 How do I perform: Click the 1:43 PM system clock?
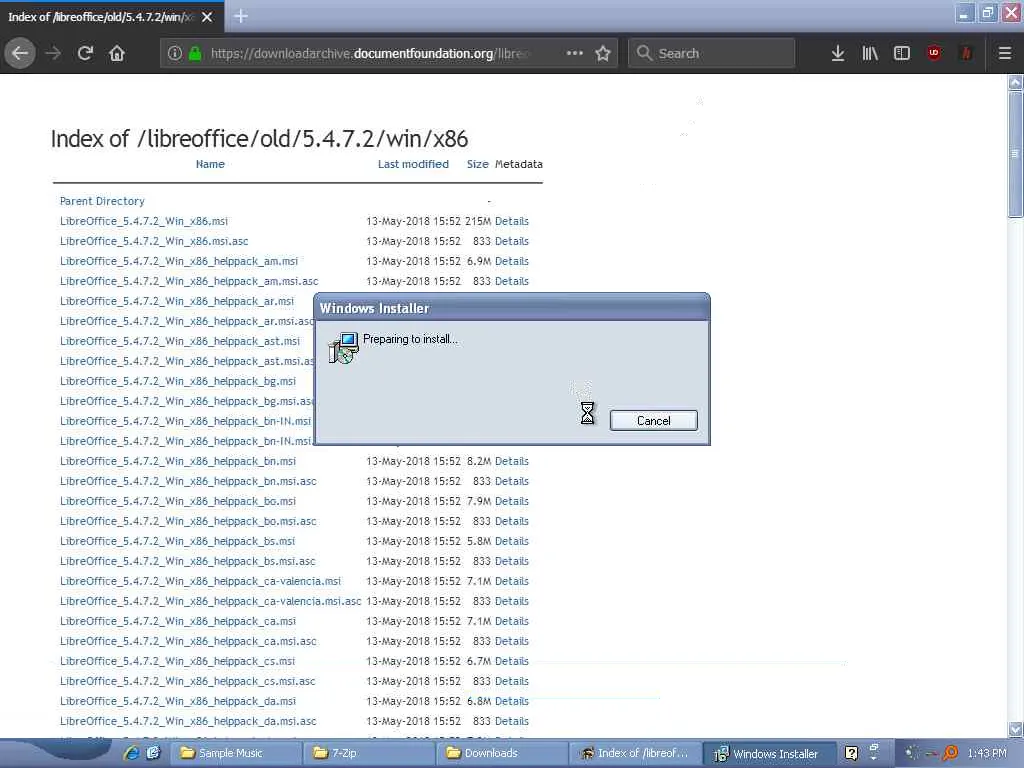tap(987, 753)
